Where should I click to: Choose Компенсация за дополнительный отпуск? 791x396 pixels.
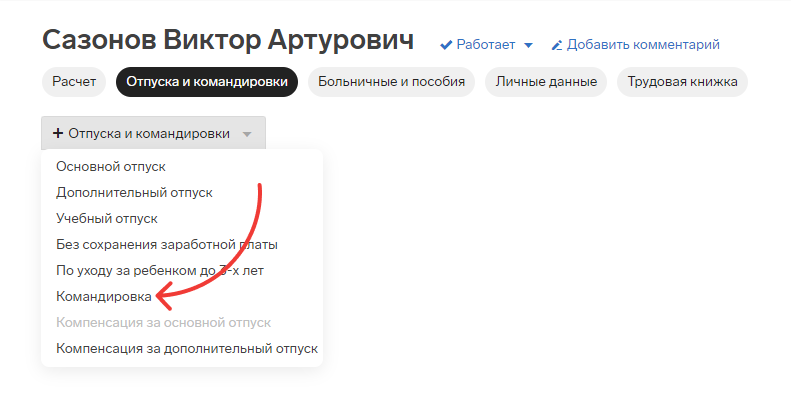pos(187,349)
